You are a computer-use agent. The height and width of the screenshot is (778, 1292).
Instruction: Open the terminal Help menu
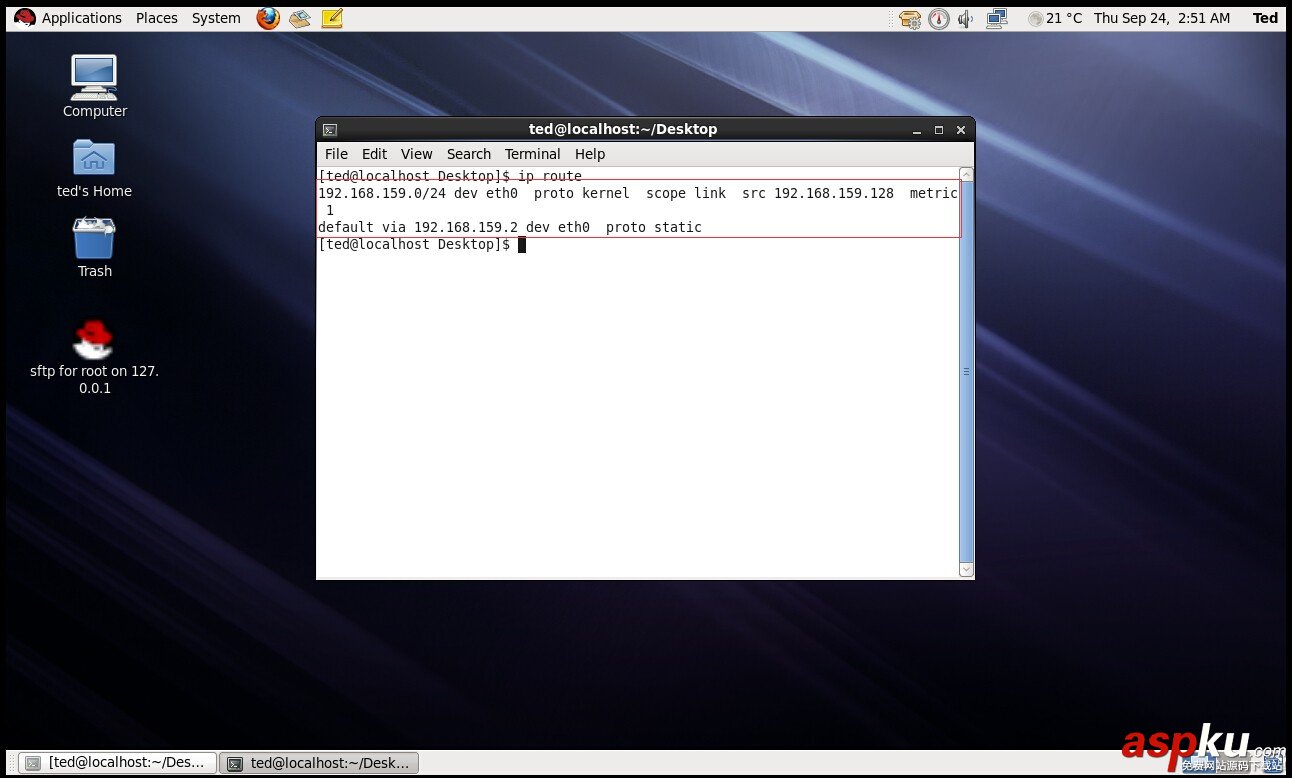590,154
